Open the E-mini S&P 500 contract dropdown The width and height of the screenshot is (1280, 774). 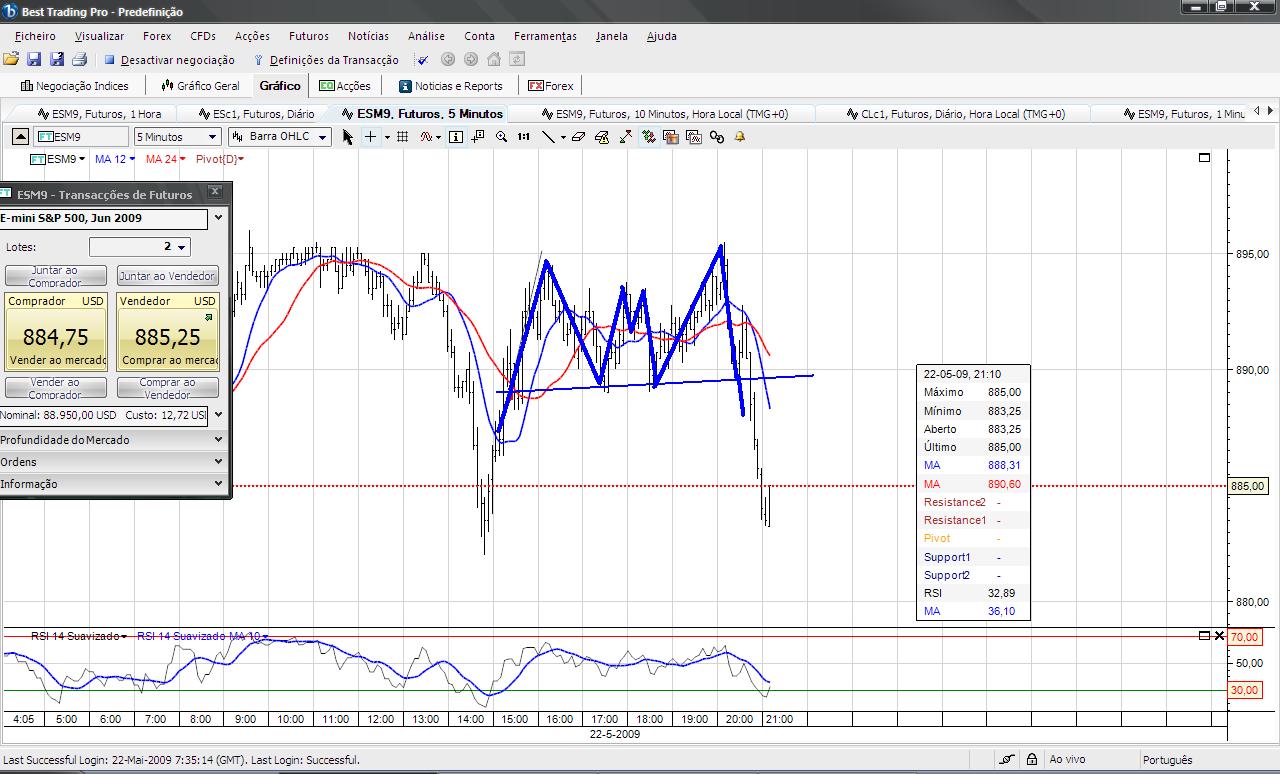click(x=219, y=218)
